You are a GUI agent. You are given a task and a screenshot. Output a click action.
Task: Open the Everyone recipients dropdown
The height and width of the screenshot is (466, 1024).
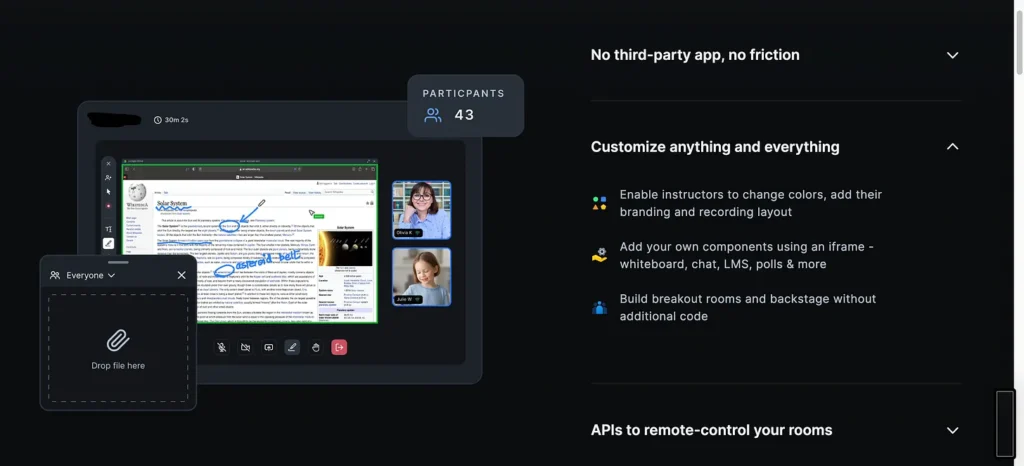tap(83, 275)
